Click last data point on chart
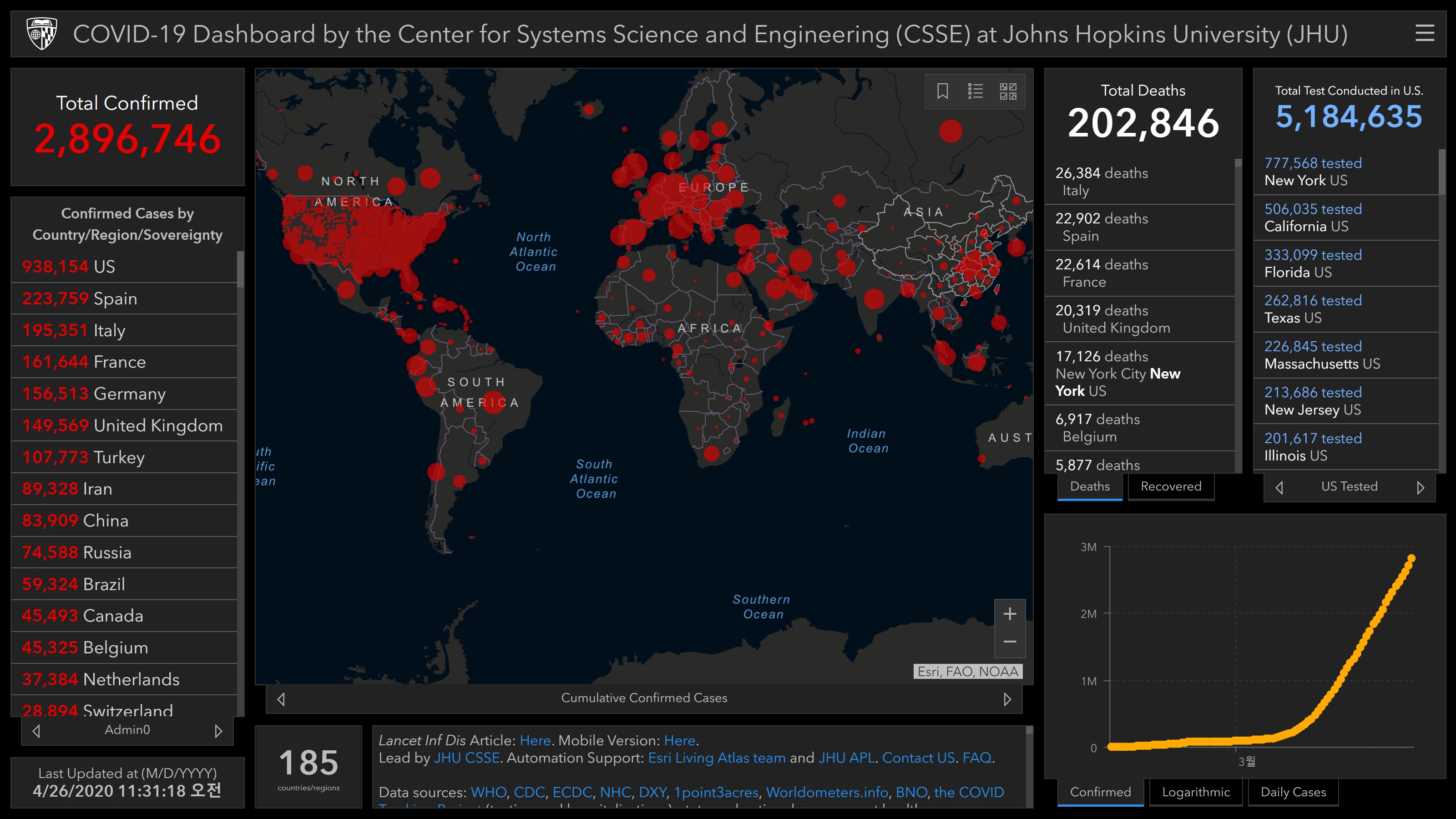This screenshot has height=819, width=1456. [1411, 558]
